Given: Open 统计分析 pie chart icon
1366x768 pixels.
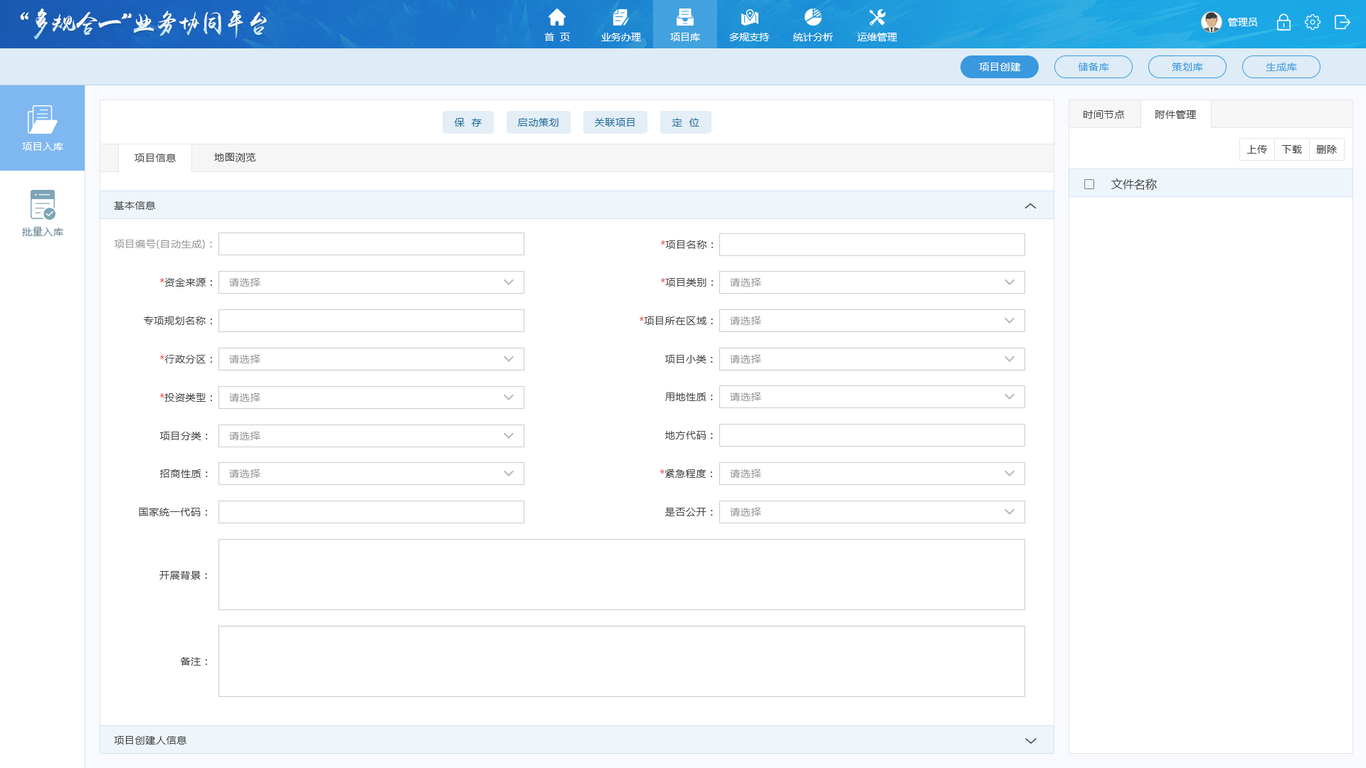Looking at the screenshot, I should click(813, 17).
